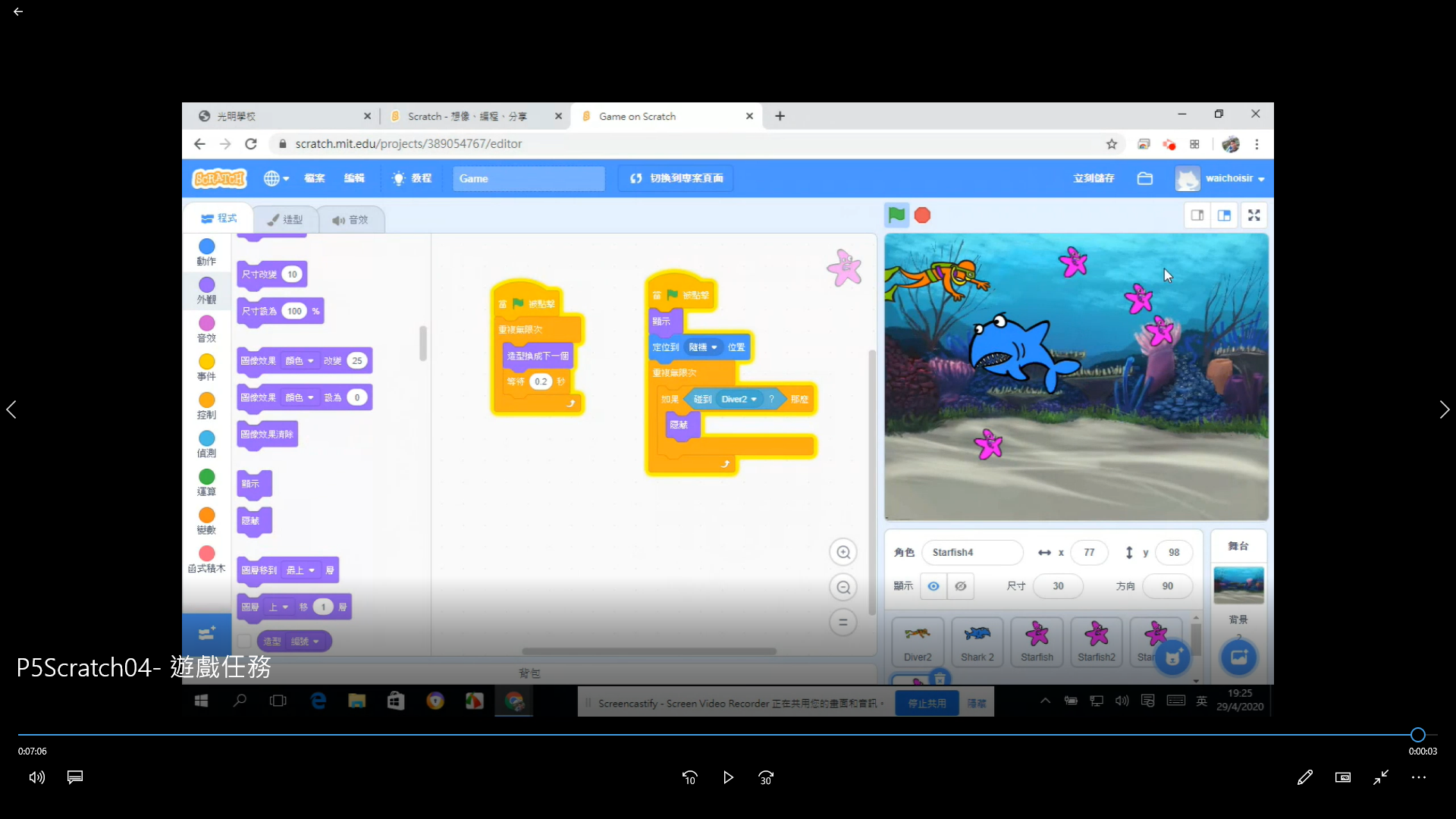Show the sprite with eye icon
1456x819 pixels.
[934, 586]
